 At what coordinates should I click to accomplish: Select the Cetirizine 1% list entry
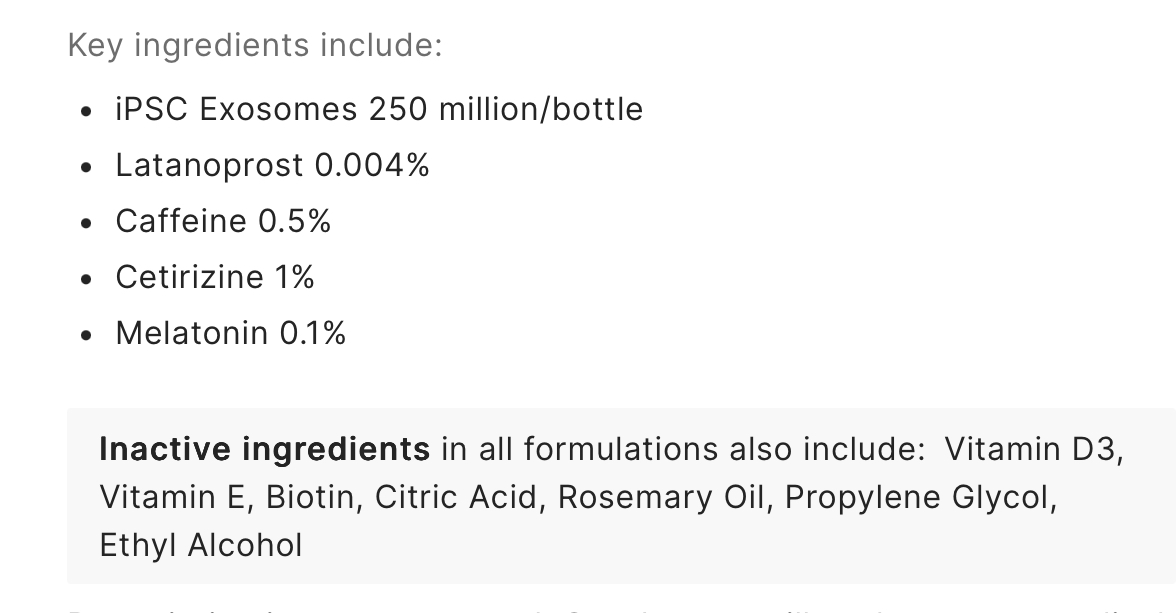(214, 278)
